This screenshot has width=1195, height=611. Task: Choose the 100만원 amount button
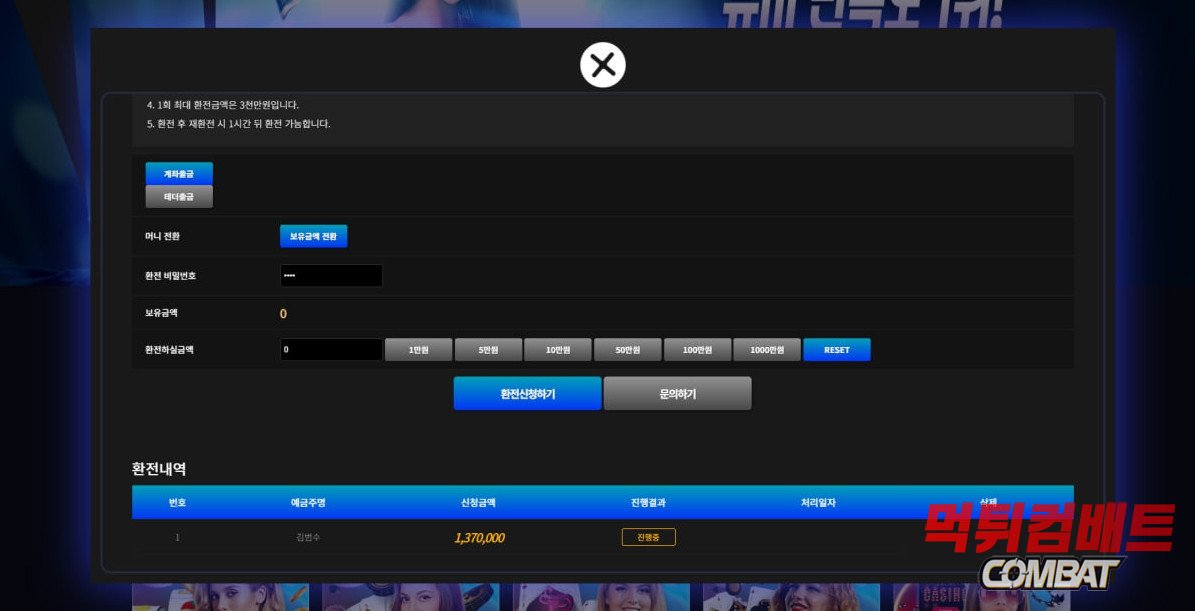tap(697, 350)
